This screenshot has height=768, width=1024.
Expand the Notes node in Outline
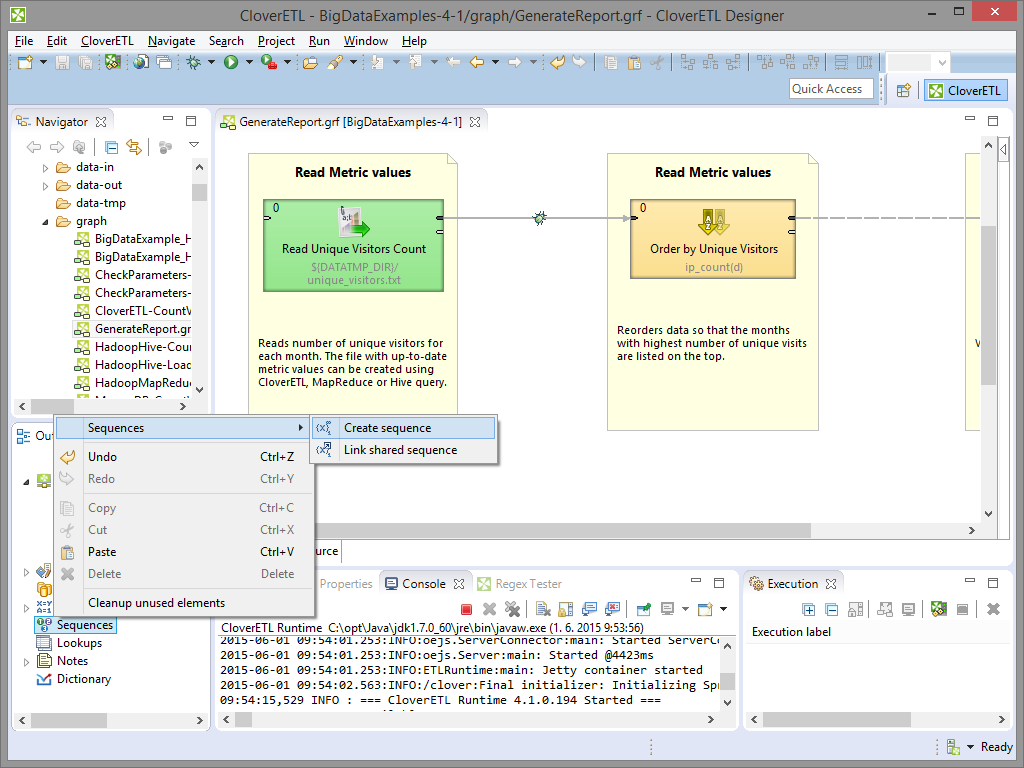click(x=26, y=661)
